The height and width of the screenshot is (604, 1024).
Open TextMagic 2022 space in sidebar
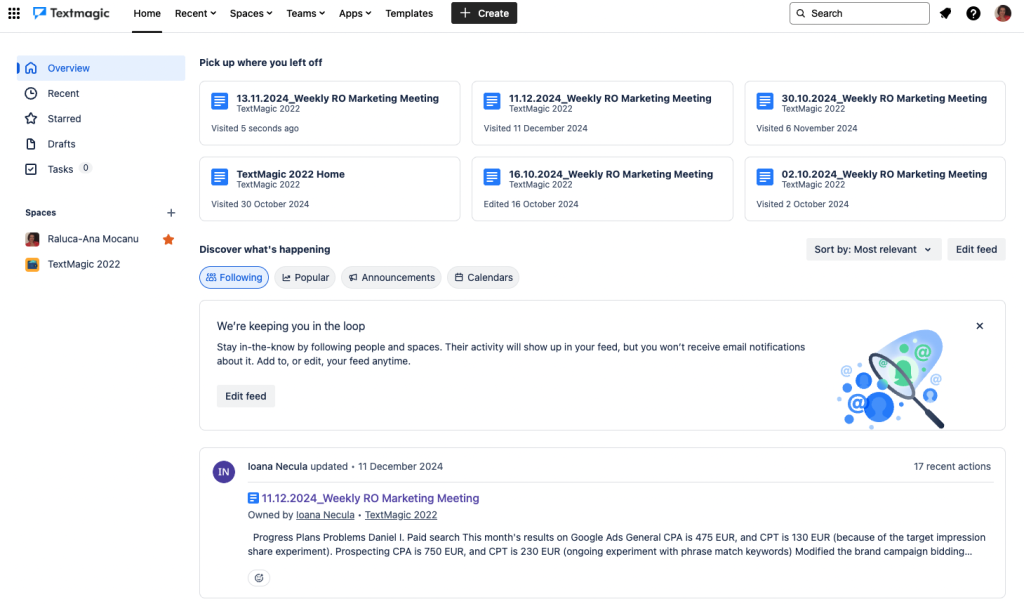pos(101,264)
